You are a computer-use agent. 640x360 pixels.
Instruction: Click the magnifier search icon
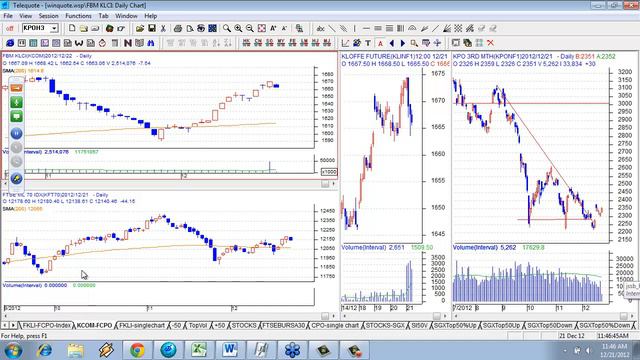pyautogui.click(x=227, y=28)
